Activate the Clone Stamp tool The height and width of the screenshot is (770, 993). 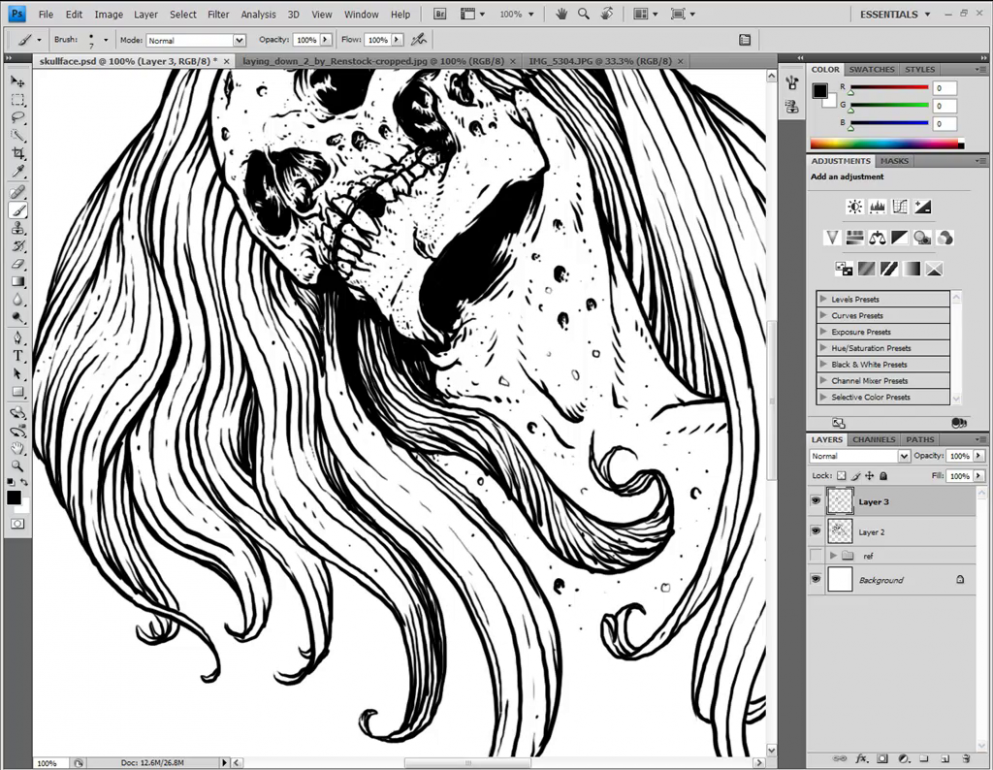click(x=15, y=228)
